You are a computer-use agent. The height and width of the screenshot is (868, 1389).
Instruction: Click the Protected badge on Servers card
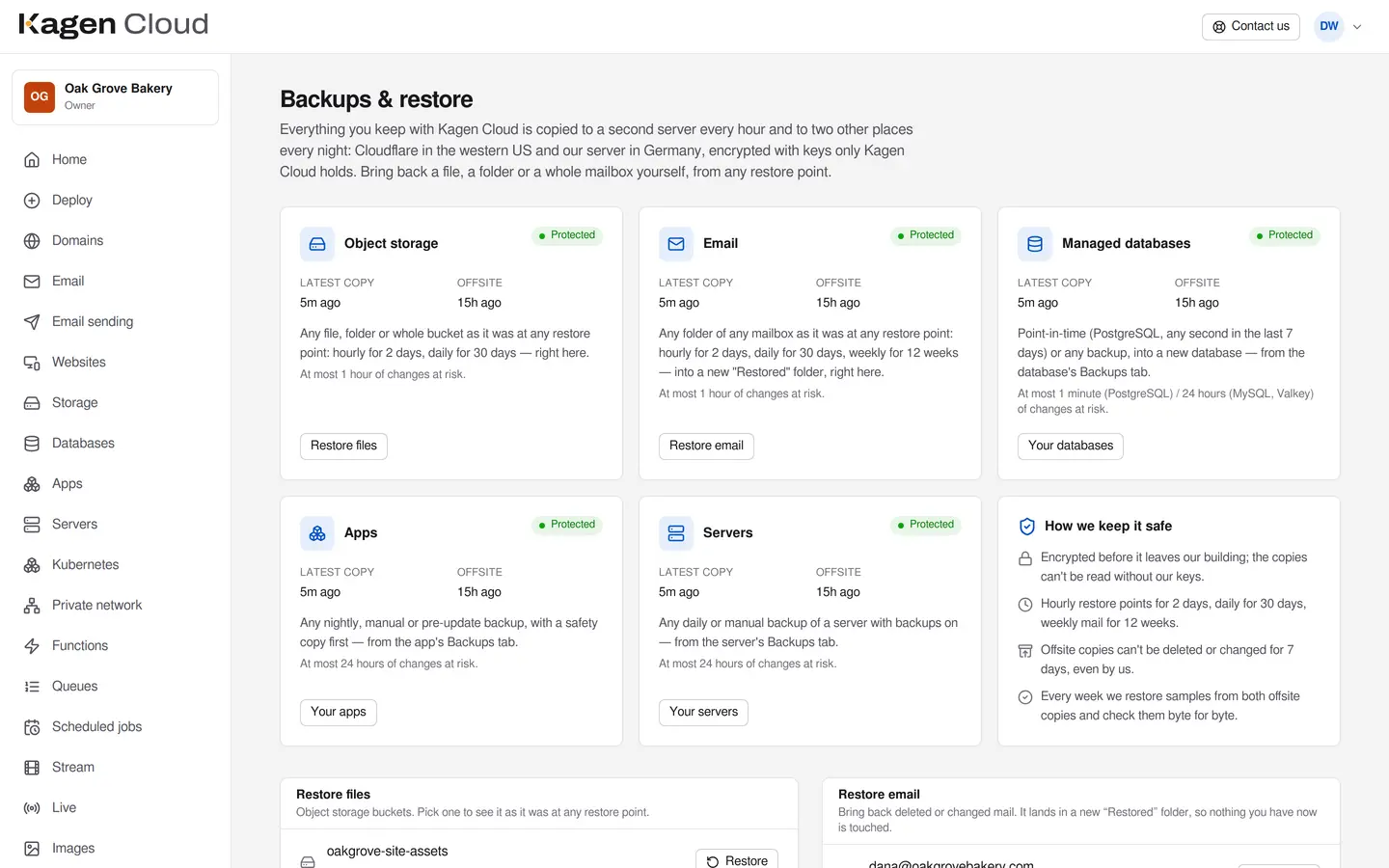pyautogui.click(x=925, y=525)
